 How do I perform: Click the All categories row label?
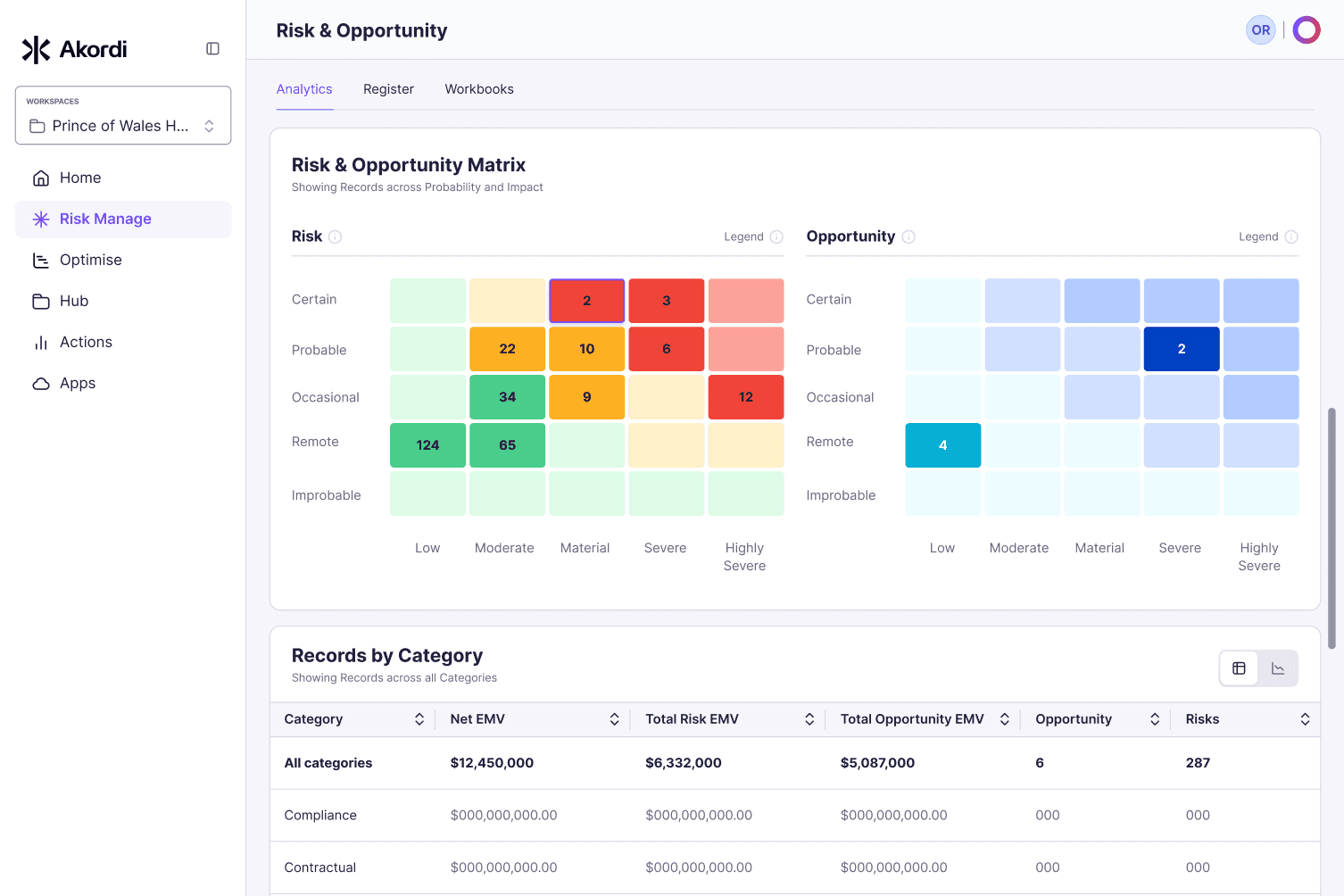[x=328, y=763]
